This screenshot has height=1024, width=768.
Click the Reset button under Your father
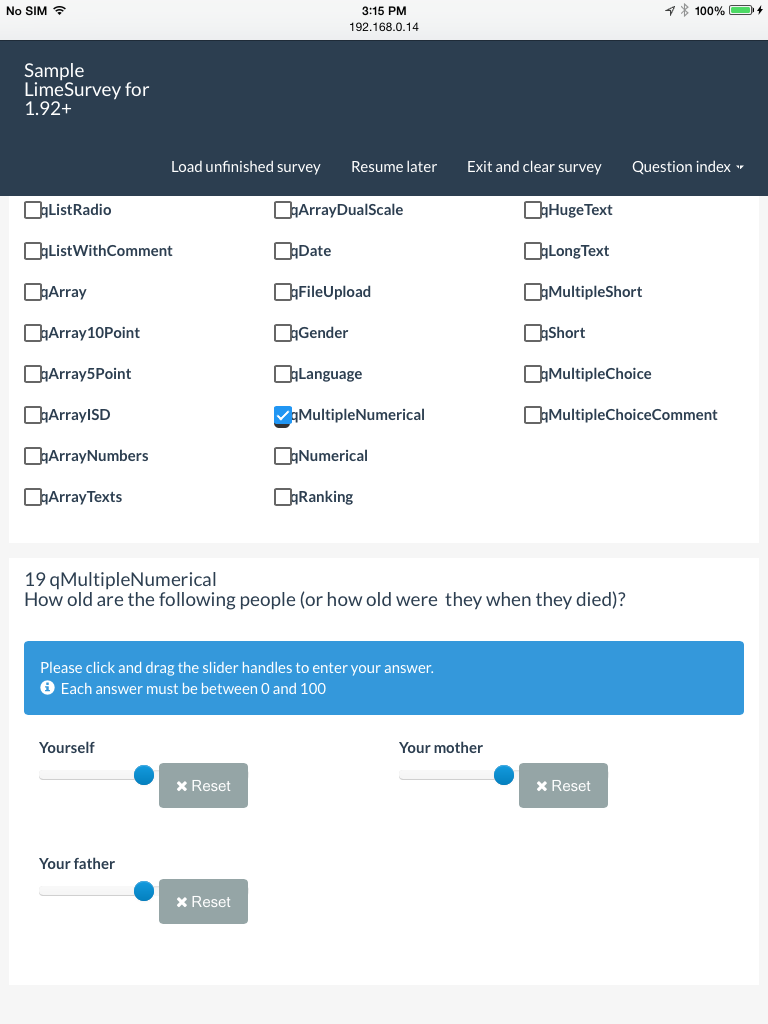tap(203, 902)
